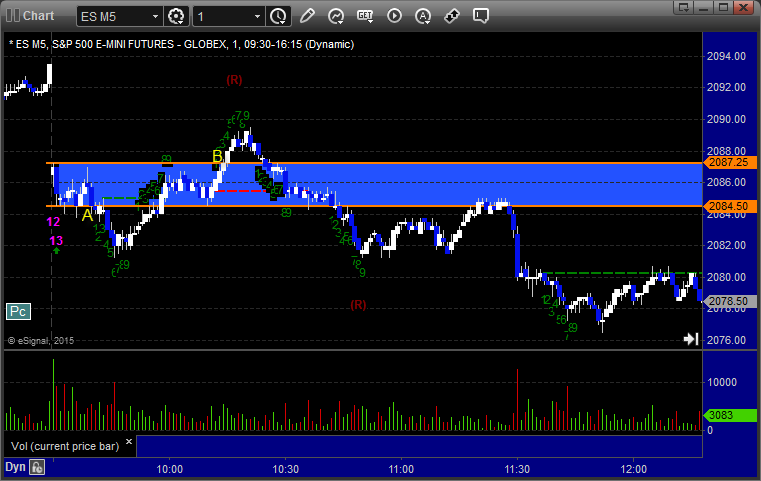Click the bar replay play icon
The width and height of the screenshot is (761, 481).
394,16
